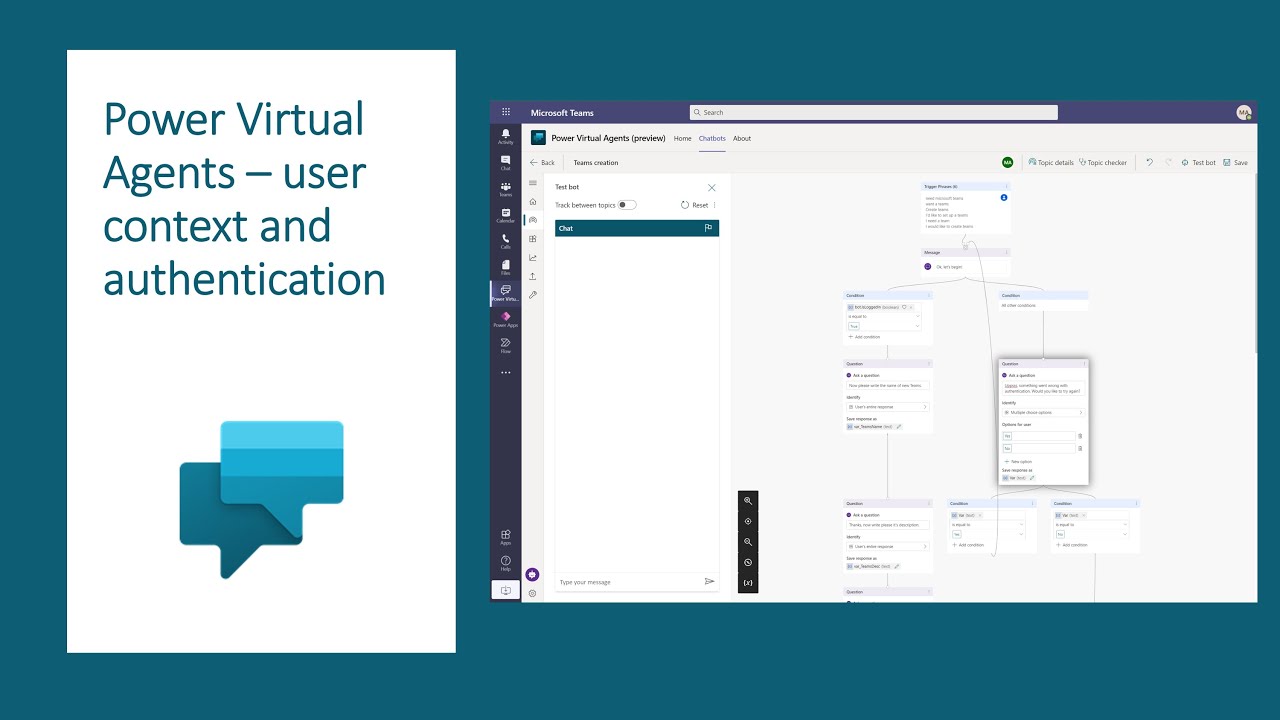Open Flow app in Teams sidebar
Image resolution: width=1280 pixels, height=720 pixels.
(x=506, y=345)
